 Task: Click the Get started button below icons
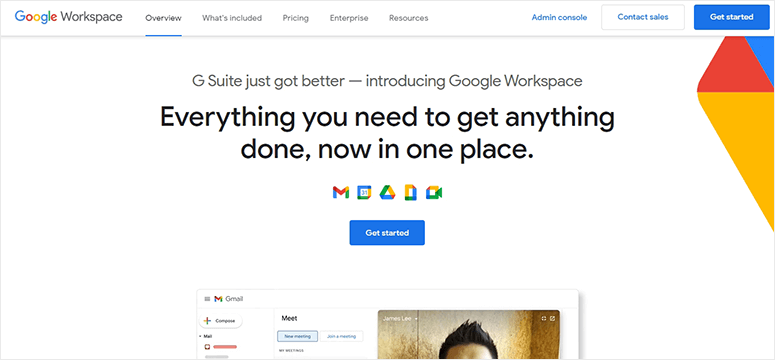[387, 232]
